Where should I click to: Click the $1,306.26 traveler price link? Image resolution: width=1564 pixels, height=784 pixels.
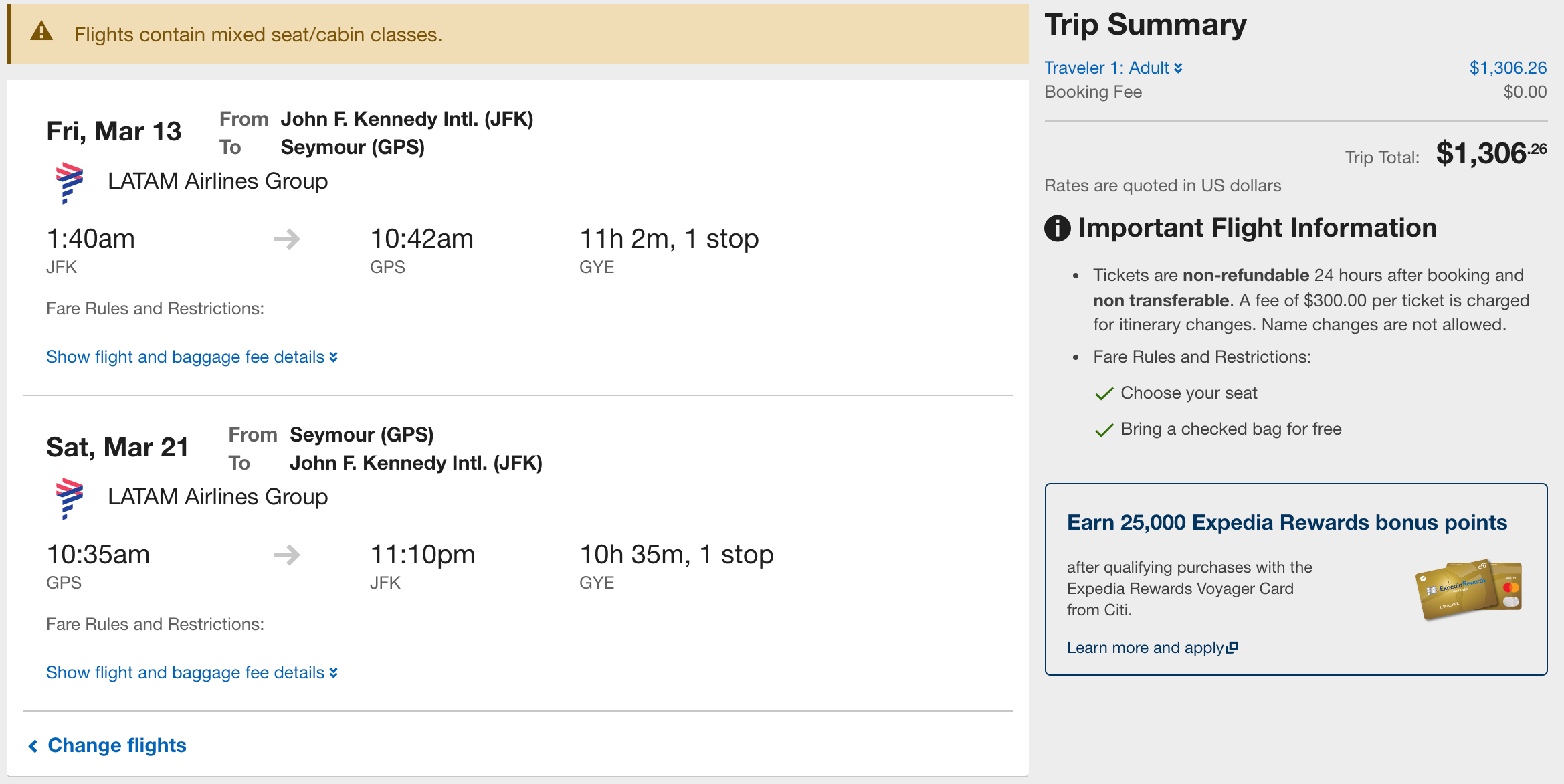click(1508, 68)
